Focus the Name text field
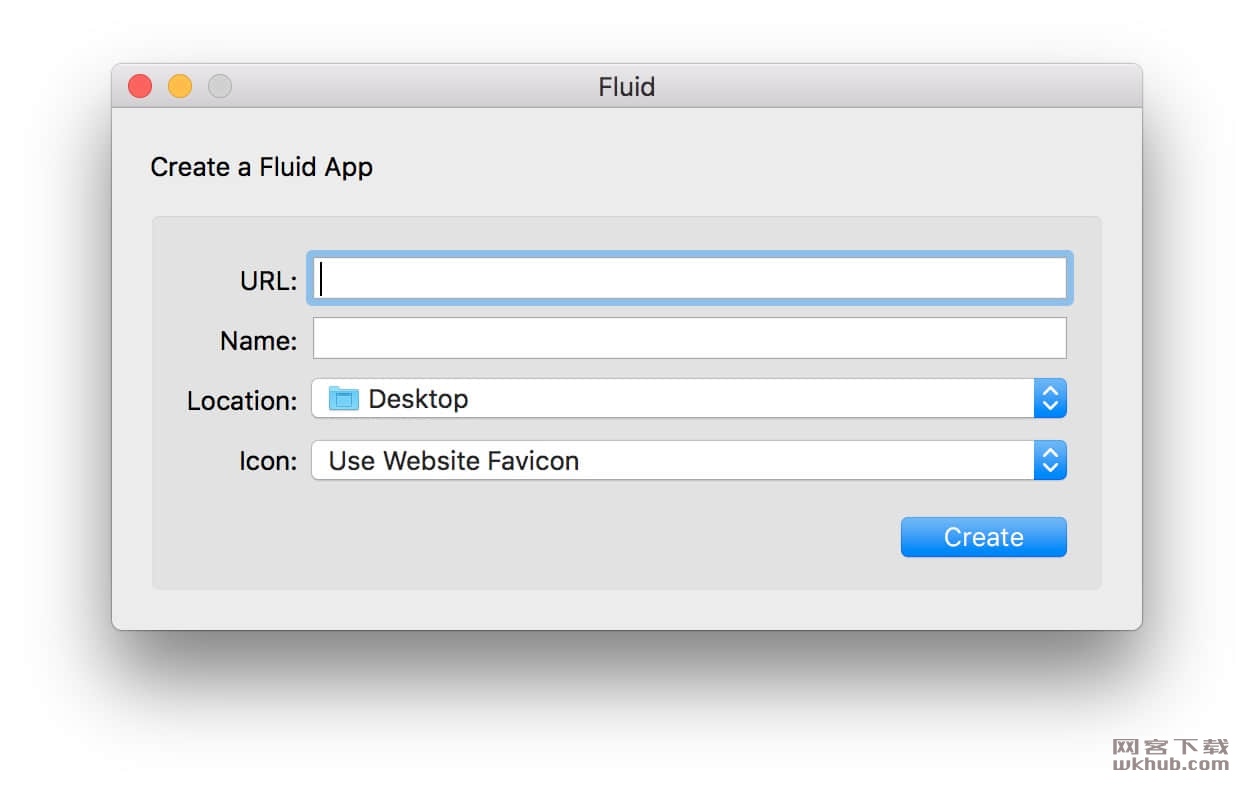The height and width of the screenshot is (790, 1254). coord(690,338)
